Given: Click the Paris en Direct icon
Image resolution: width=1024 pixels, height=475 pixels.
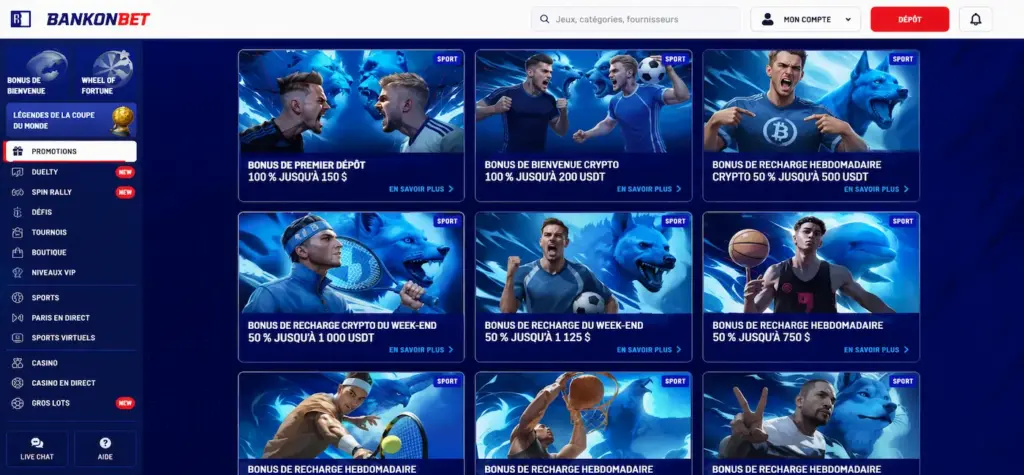Looking at the screenshot, I should pyautogui.click(x=18, y=318).
